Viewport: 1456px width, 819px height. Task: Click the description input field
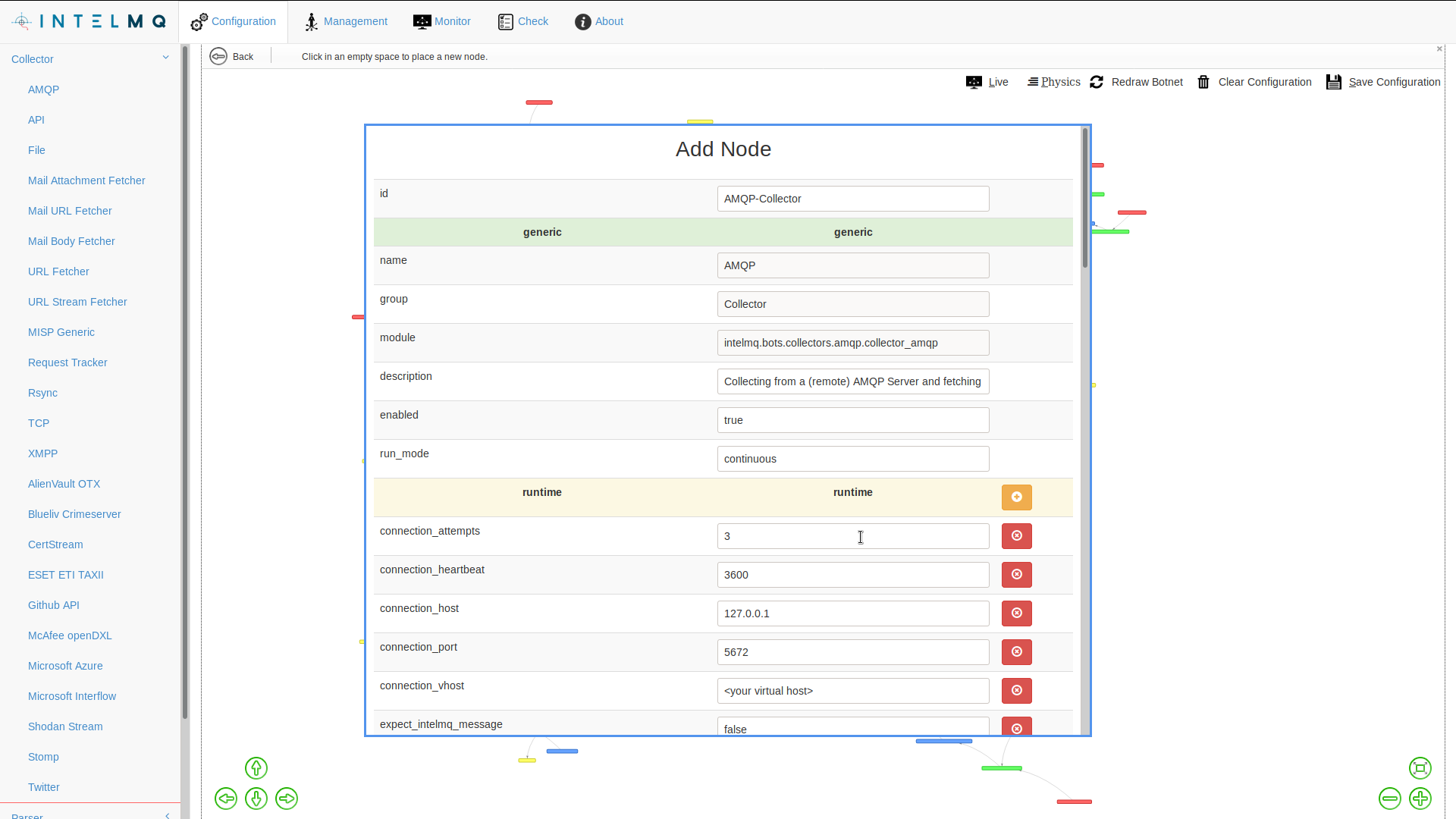tap(853, 381)
